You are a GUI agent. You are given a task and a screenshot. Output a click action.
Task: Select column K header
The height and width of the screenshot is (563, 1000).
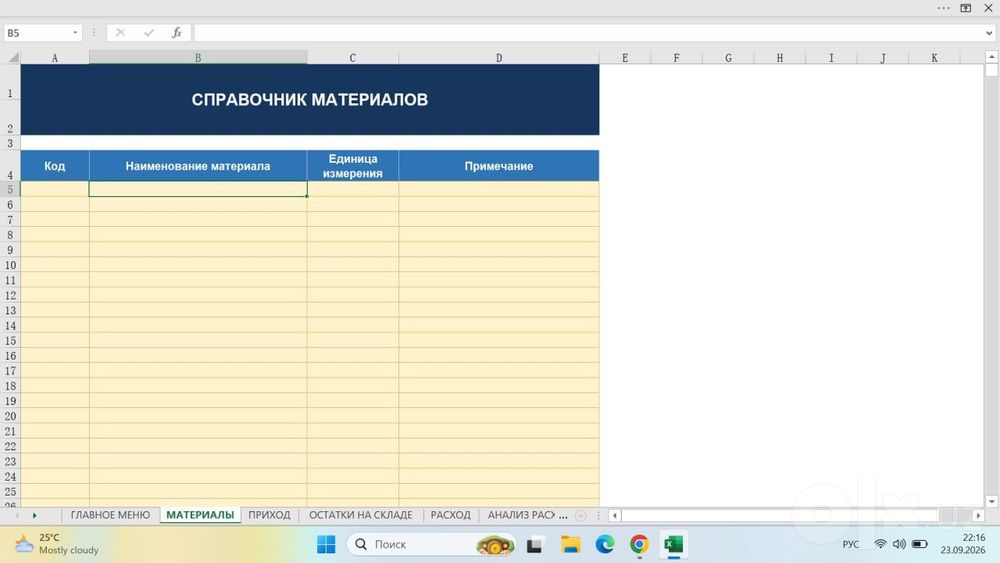934,57
